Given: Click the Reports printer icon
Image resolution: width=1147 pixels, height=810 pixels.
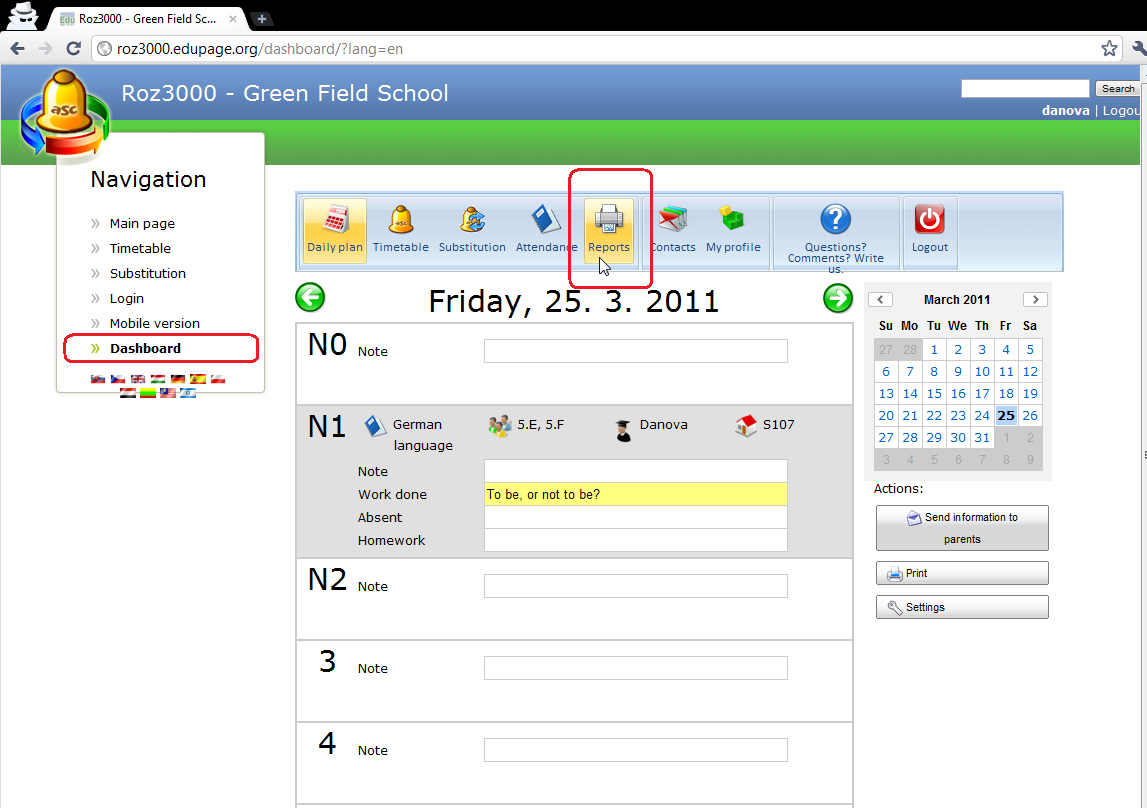Looking at the screenshot, I should click(608, 219).
